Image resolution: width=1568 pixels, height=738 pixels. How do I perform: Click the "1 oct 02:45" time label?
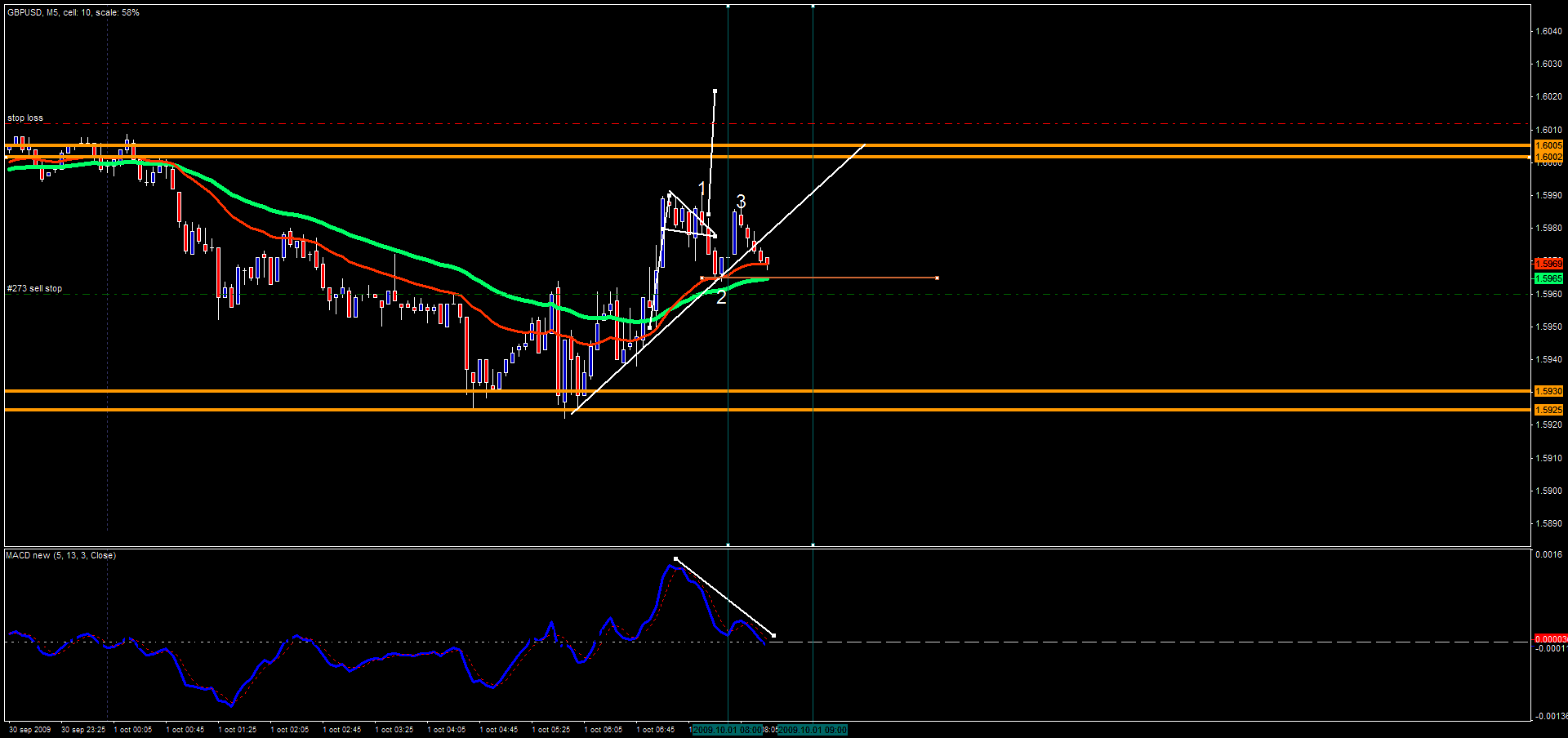pyautogui.click(x=342, y=730)
